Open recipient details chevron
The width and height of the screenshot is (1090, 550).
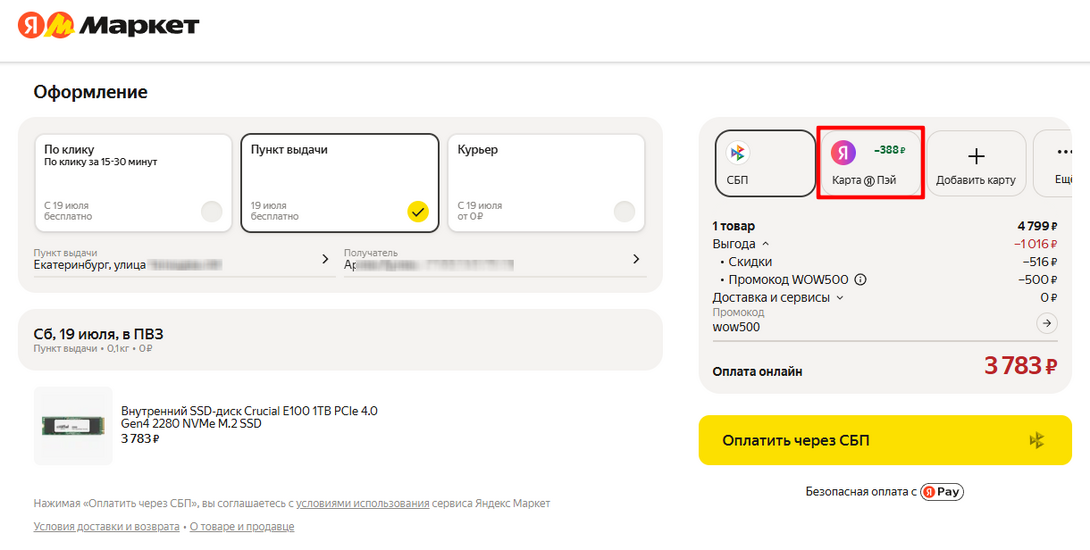click(x=635, y=259)
